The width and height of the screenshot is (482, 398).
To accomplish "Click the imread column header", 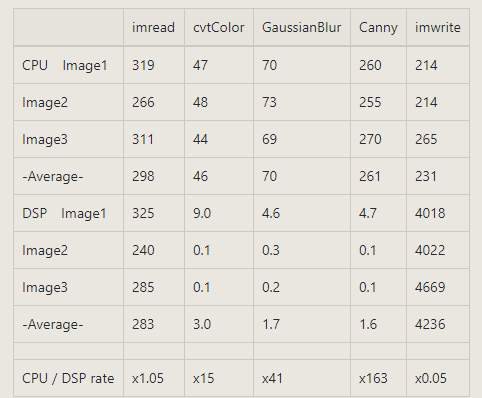I will coord(153,27).
